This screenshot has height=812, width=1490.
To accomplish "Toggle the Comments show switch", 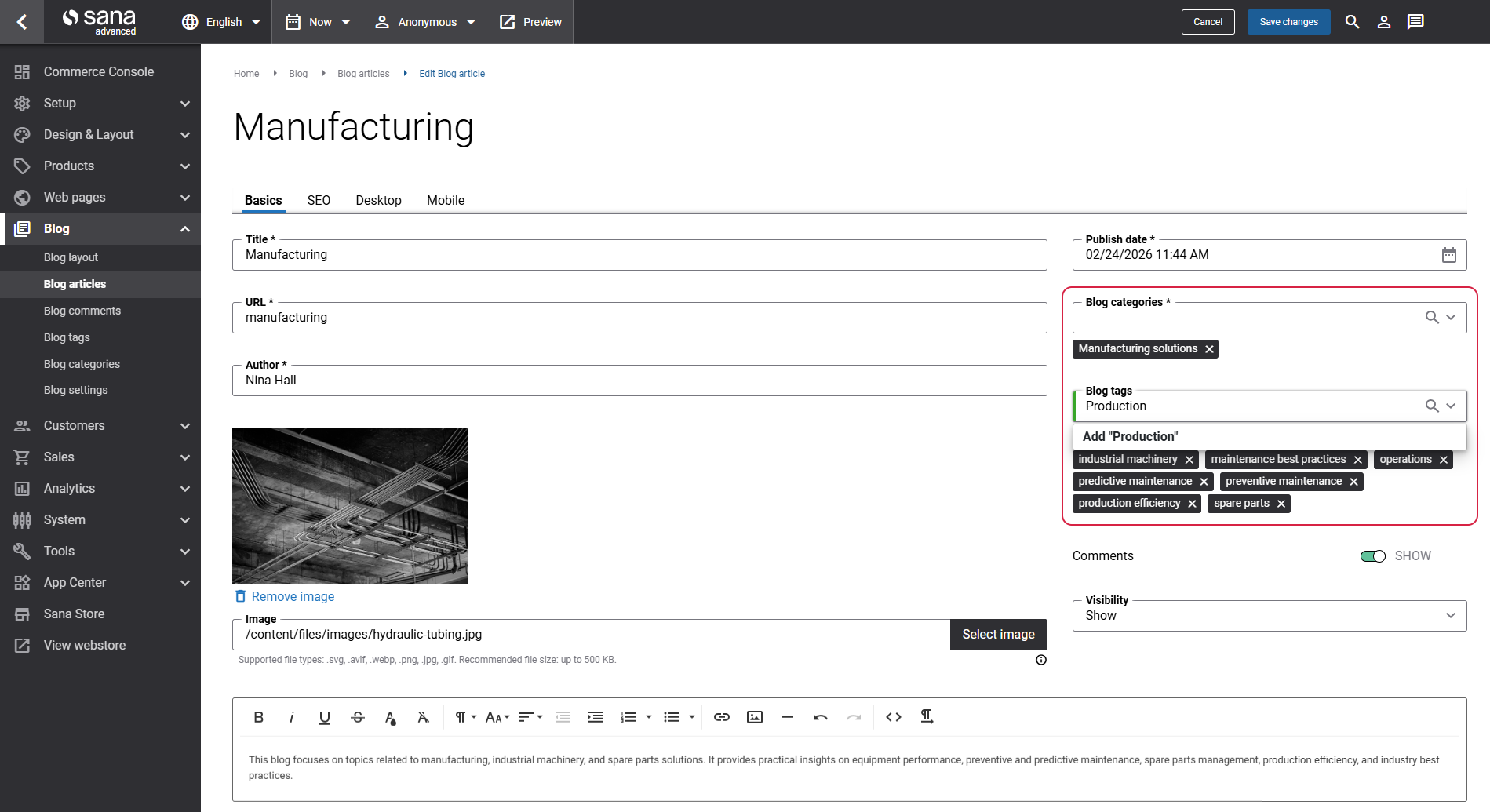I will coord(1372,556).
